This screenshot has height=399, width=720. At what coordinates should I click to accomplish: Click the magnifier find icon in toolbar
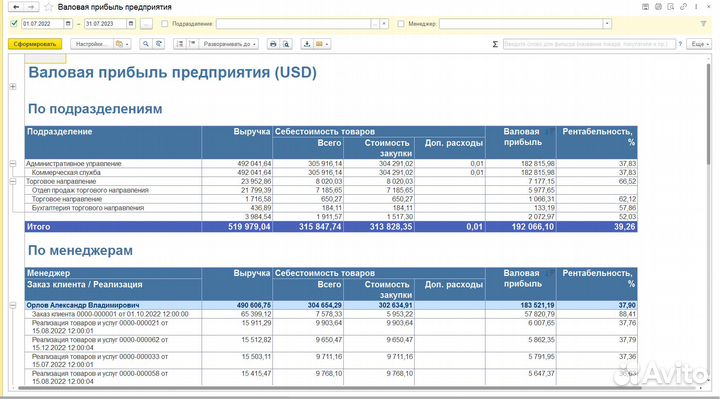coord(146,44)
